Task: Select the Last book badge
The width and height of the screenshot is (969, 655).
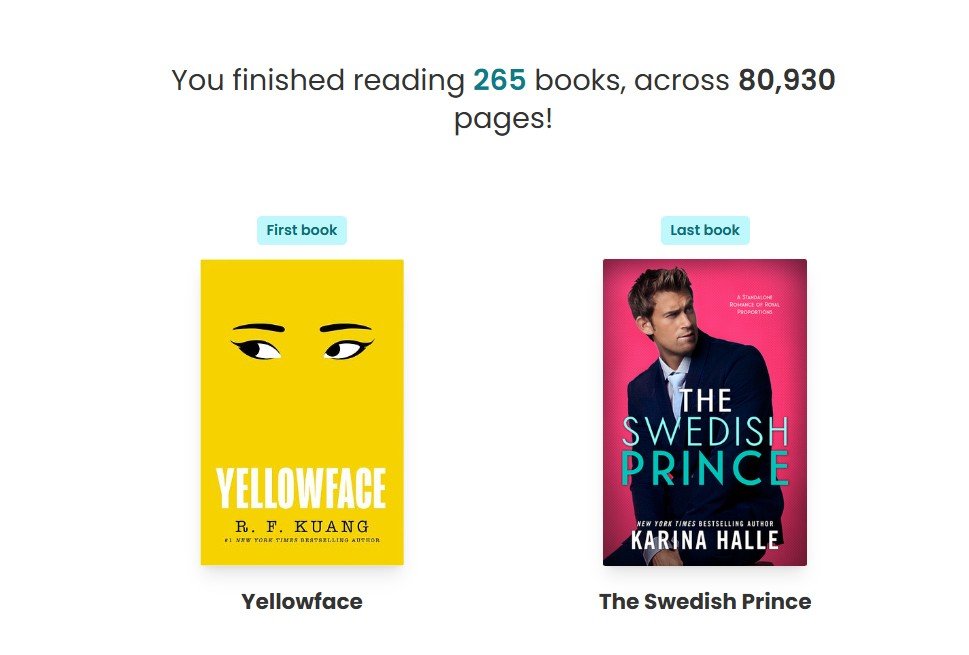Action: click(705, 230)
